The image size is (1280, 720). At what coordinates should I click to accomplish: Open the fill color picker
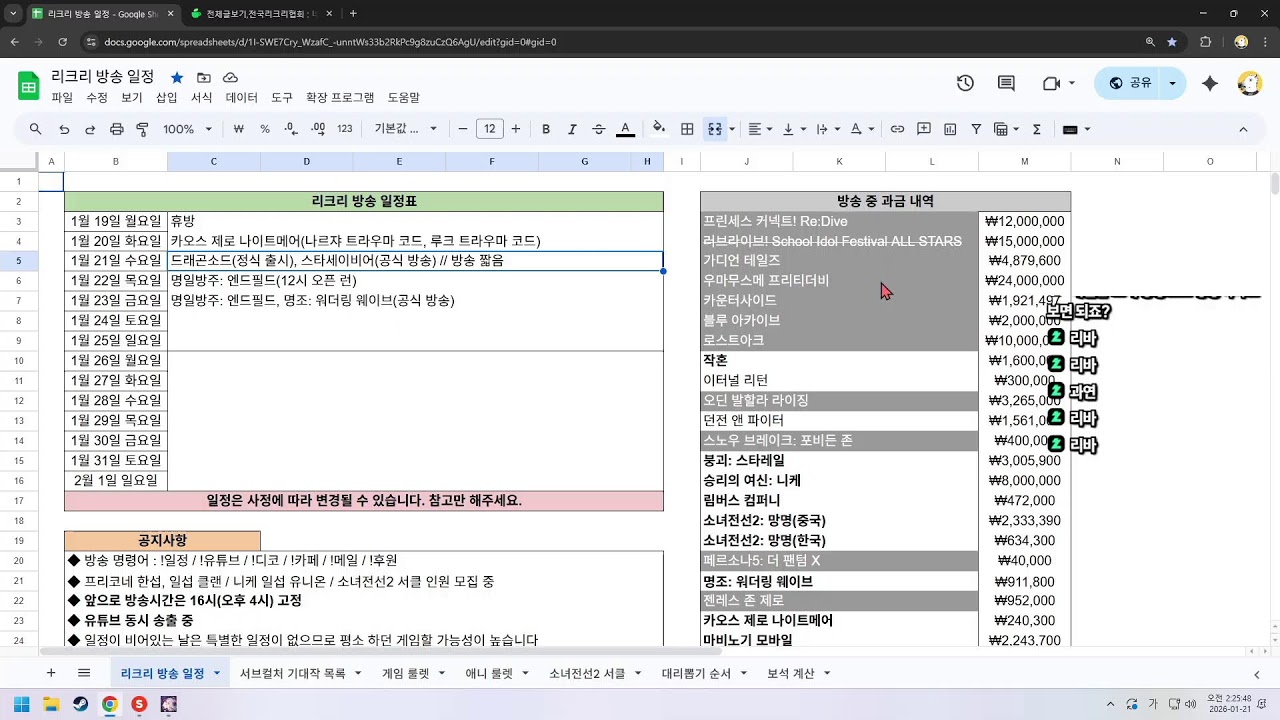659,129
